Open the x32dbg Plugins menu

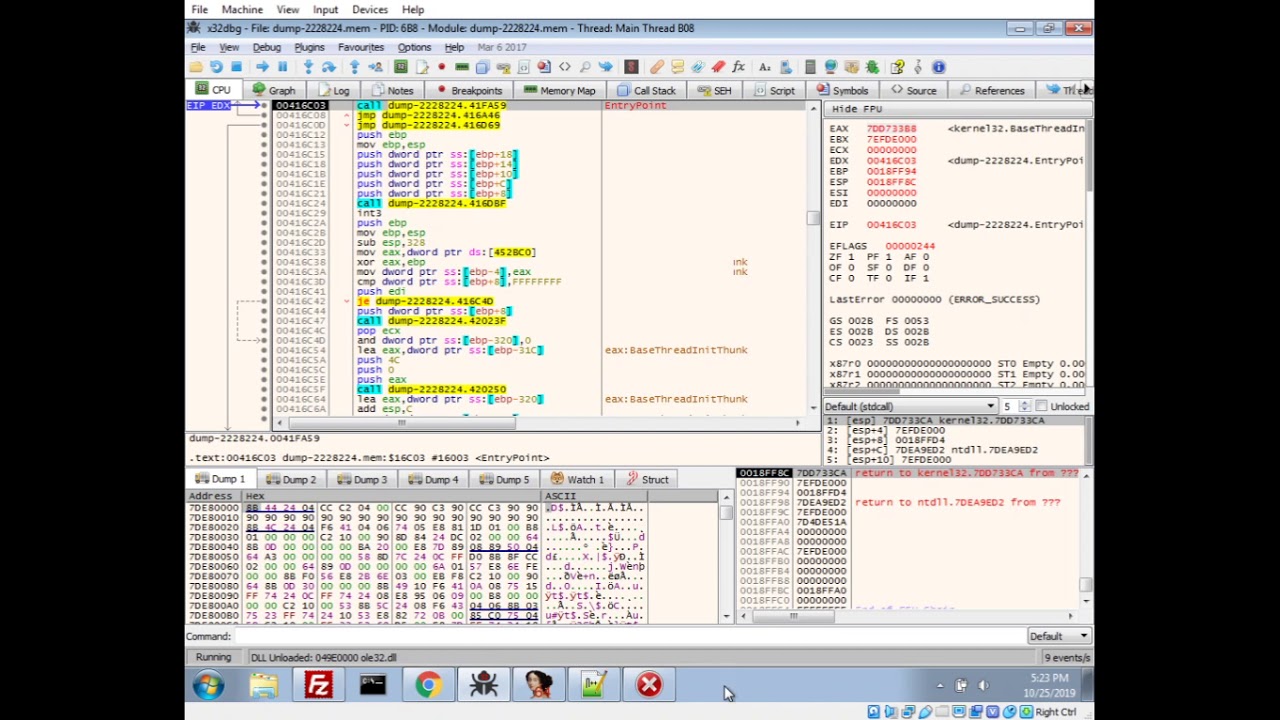click(x=309, y=47)
